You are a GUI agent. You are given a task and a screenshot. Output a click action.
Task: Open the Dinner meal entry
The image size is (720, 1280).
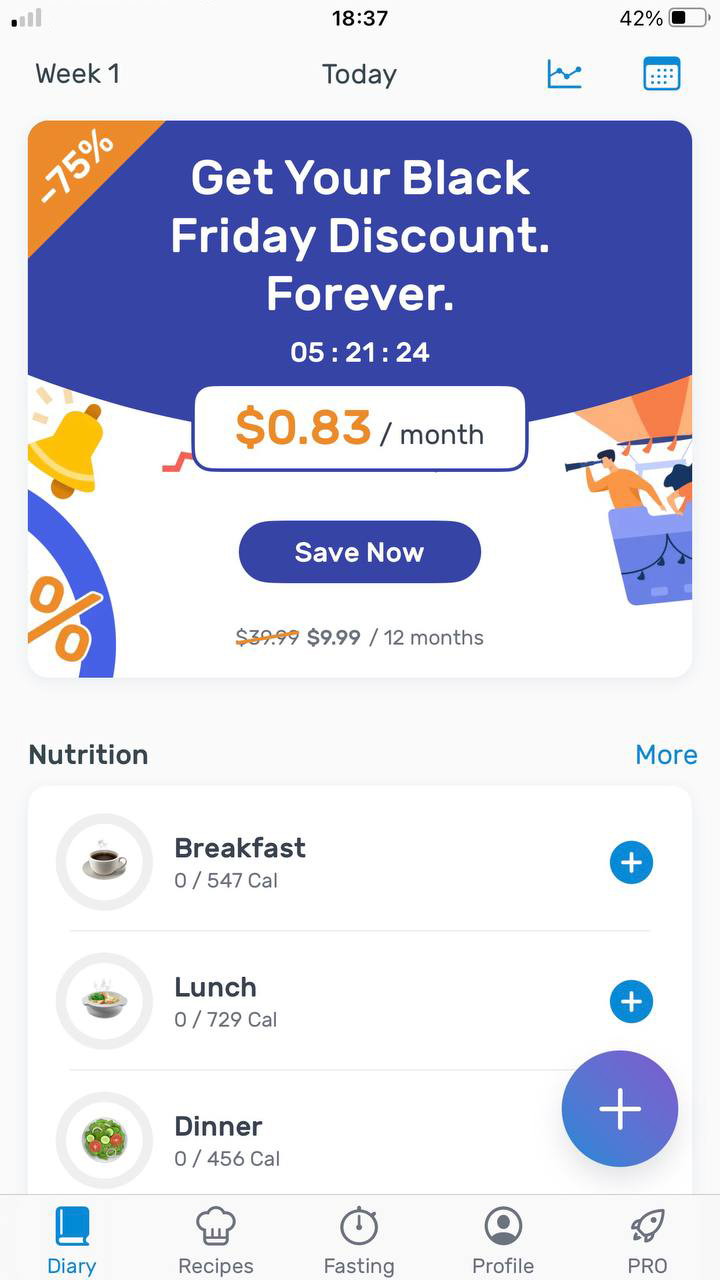(360, 1140)
